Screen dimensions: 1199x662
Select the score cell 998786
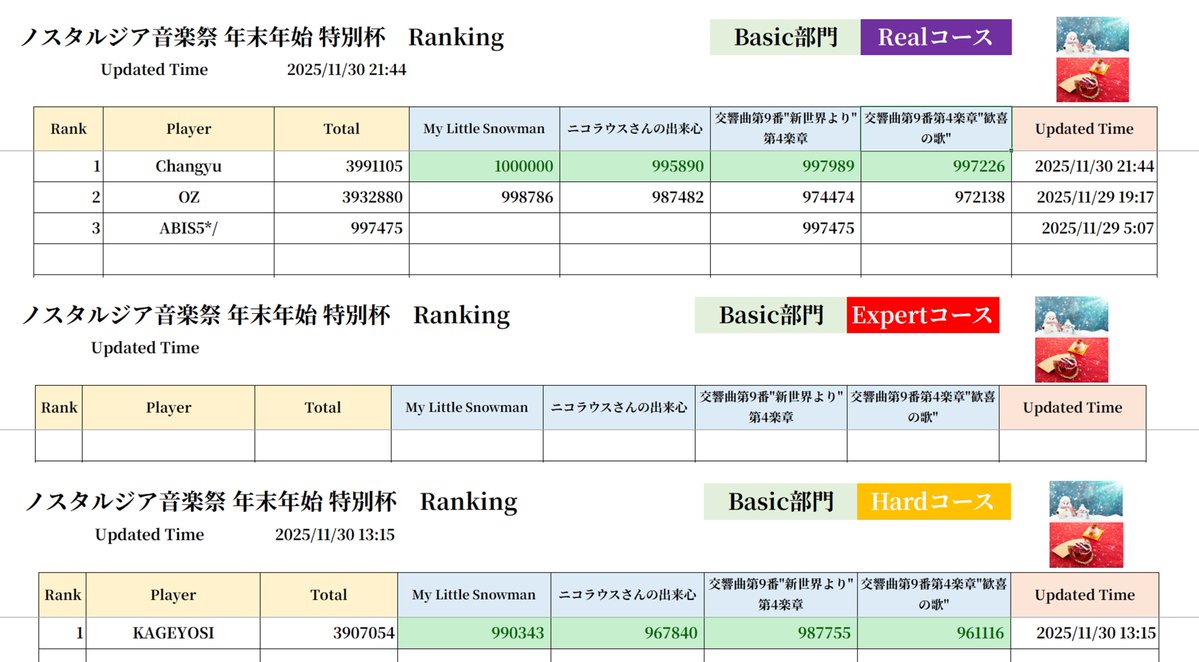pos(484,197)
